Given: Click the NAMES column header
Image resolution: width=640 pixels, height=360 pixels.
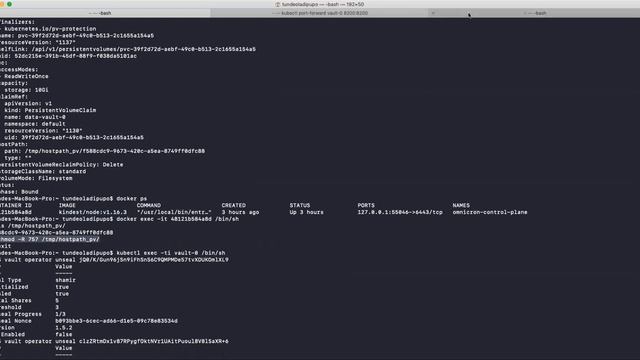Looking at the screenshot, I should pyautogui.click(x=461, y=205).
